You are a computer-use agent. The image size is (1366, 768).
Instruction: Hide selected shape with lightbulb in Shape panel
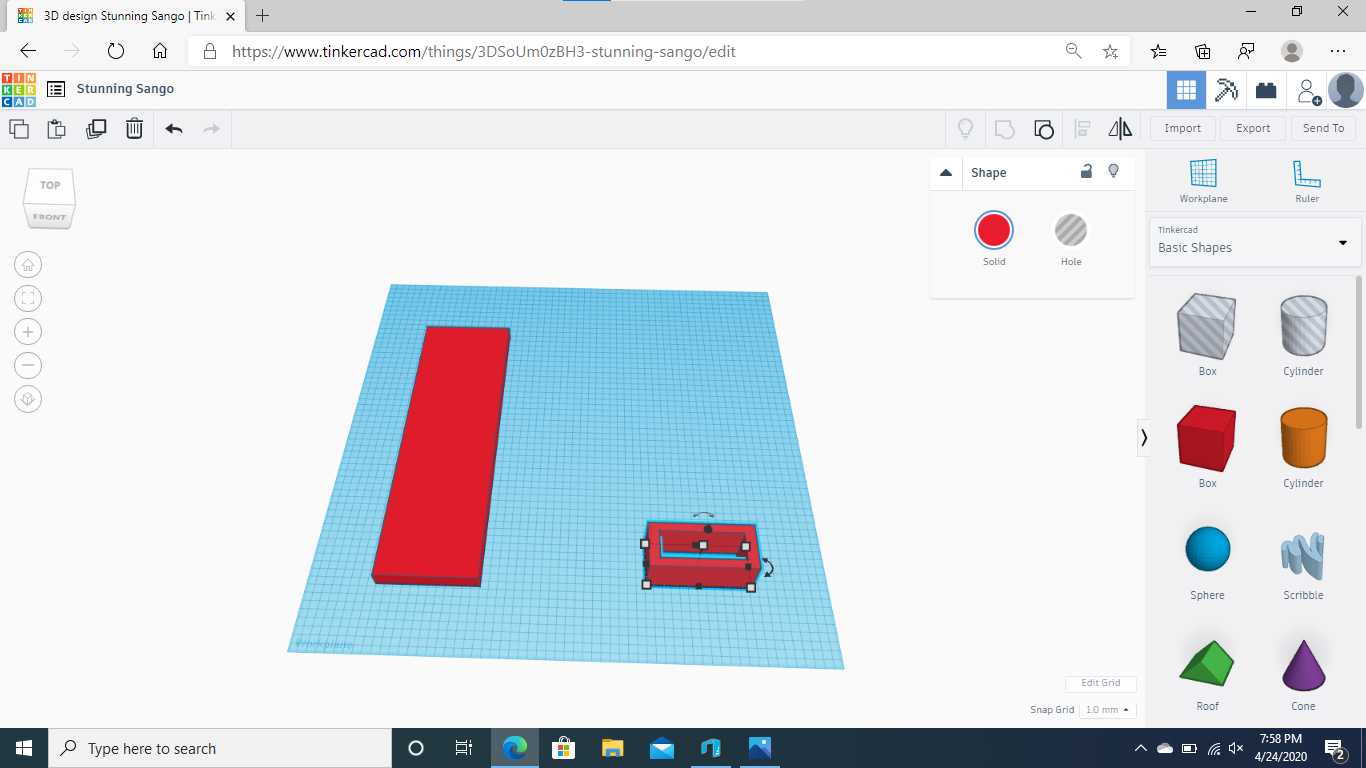click(1113, 171)
